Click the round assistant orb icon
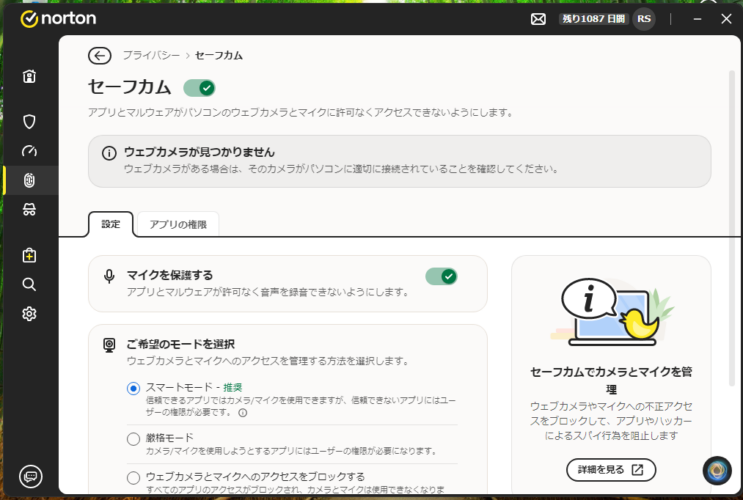The width and height of the screenshot is (743, 500). (x=717, y=471)
